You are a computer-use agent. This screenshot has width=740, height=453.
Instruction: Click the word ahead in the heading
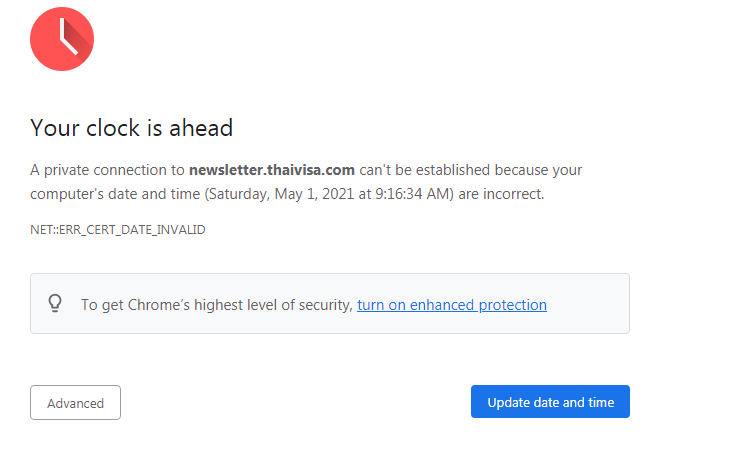click(x=201, y=128)
